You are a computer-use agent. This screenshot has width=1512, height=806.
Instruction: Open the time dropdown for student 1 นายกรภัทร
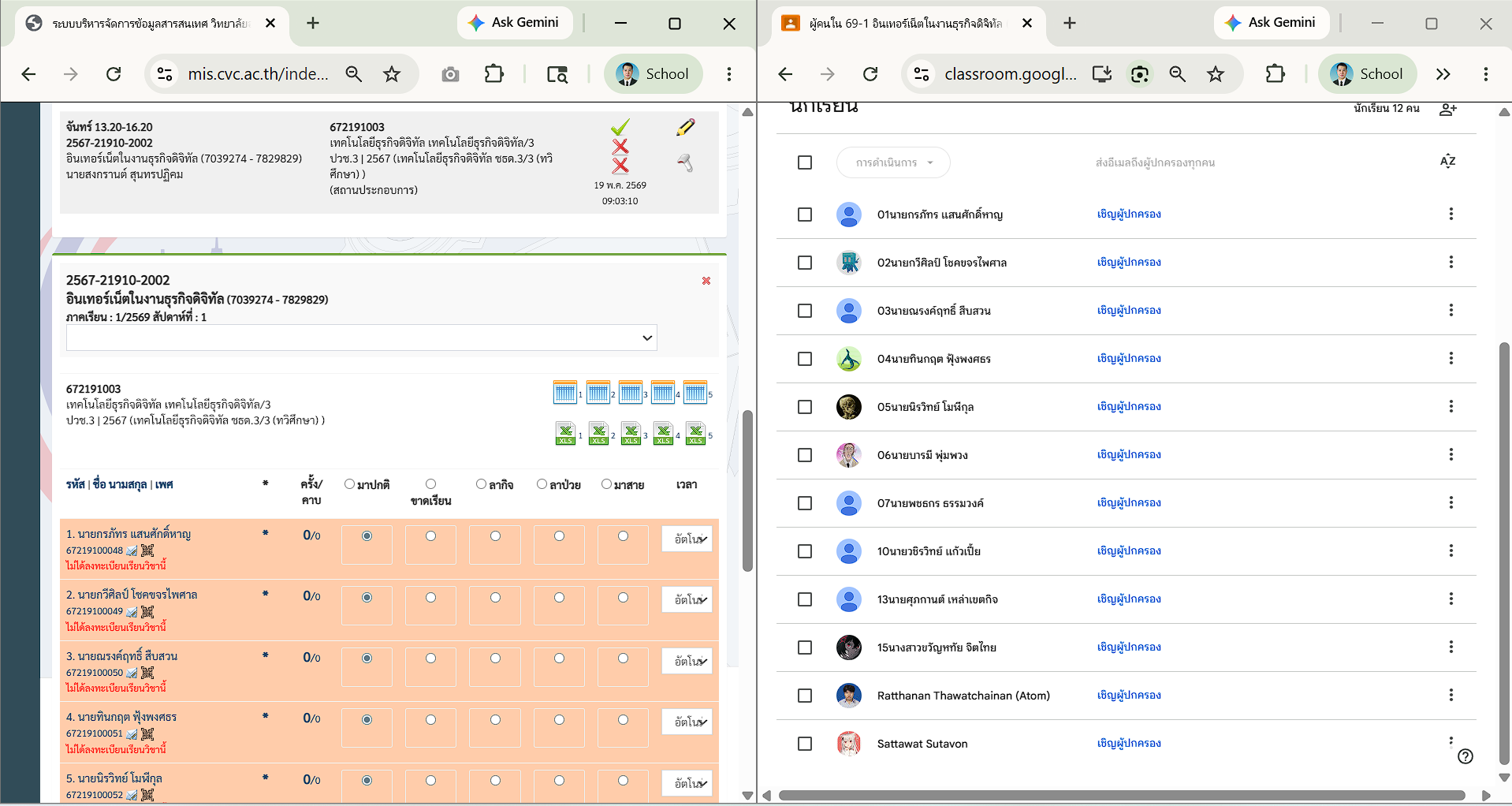point(687,539)
